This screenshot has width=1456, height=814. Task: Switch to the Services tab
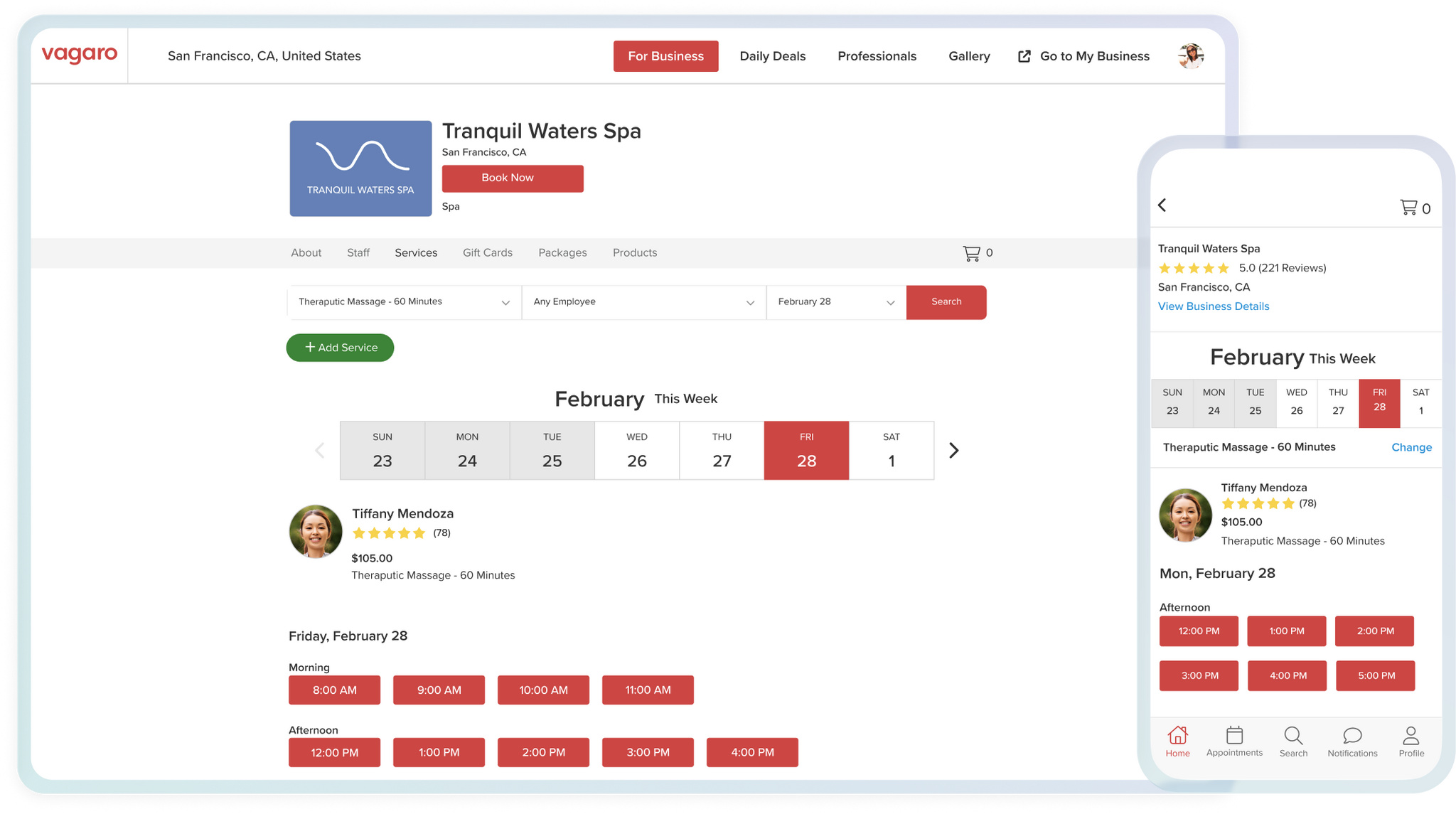(x=416, y=253)
